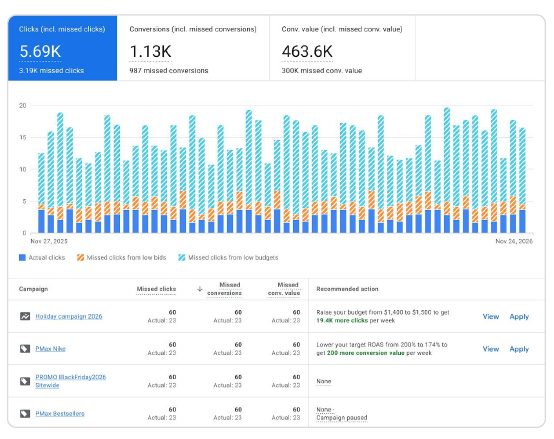554x439 pixels.
Task: View the Holiday campaign 2026 budget recommendation
Action: click(x=491, y=316)
